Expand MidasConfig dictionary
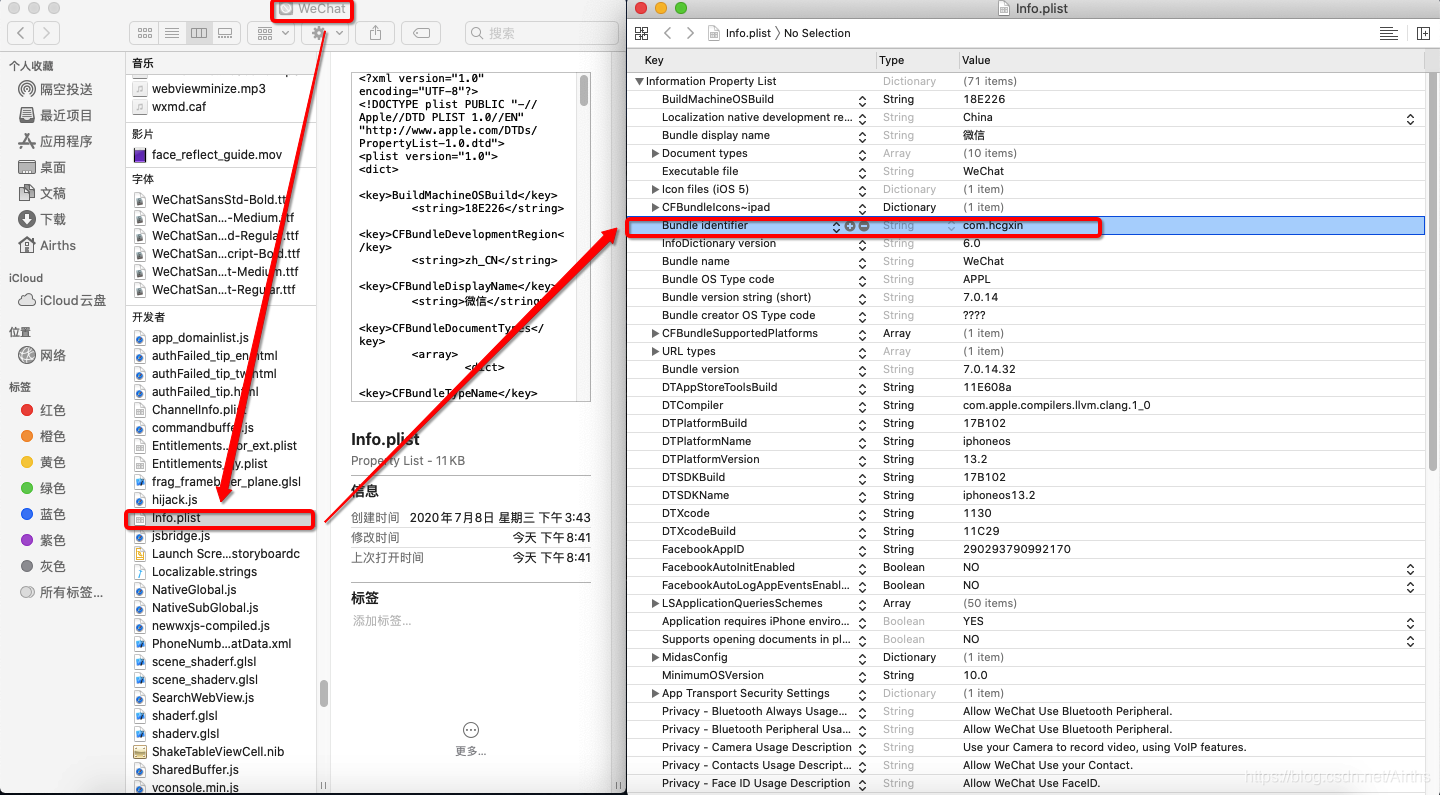The width and height of the screenshot is (1440, 795). [655, 657]
